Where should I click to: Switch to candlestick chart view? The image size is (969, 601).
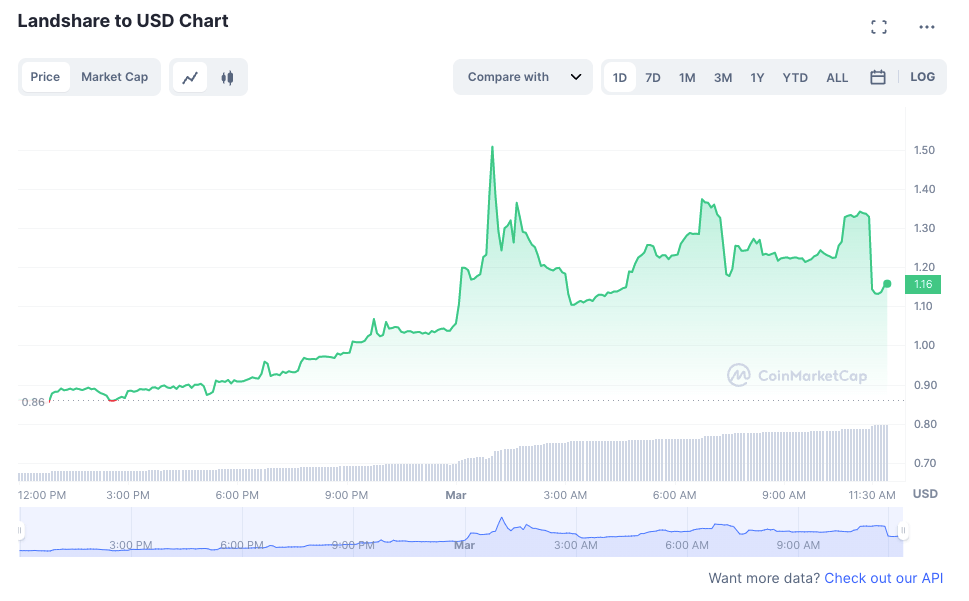click(227, 76)
